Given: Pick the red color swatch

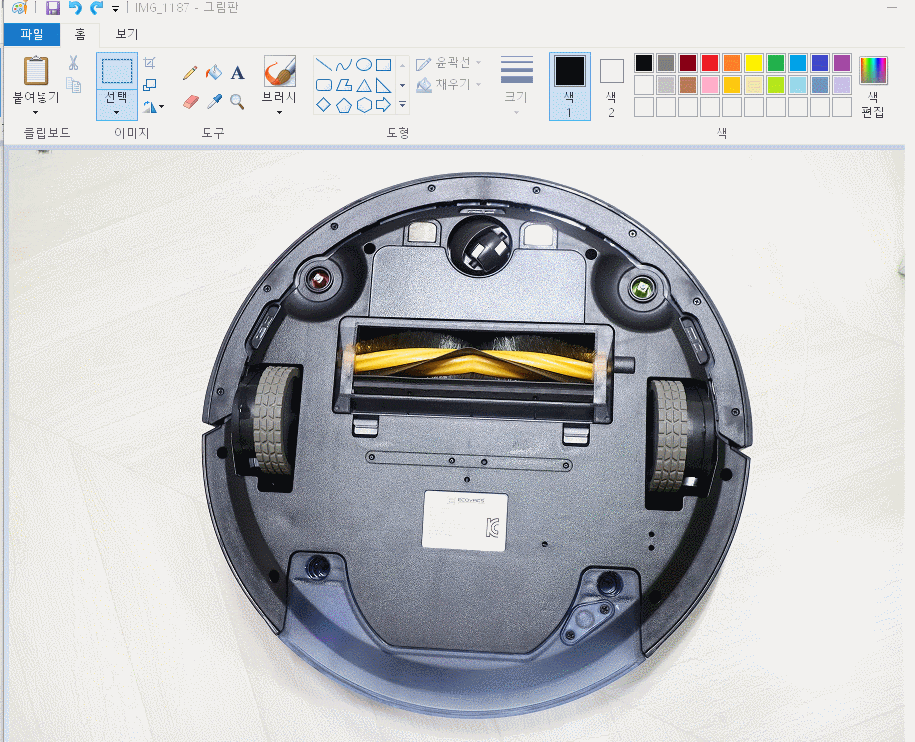Looking at the screenshot, I should [710, 62].
